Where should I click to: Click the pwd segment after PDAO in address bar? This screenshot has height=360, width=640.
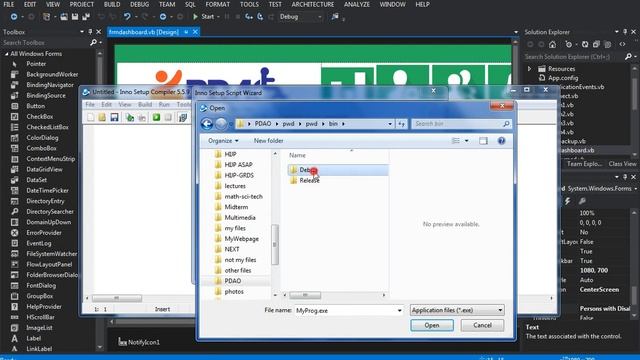(x=288, y=124)
